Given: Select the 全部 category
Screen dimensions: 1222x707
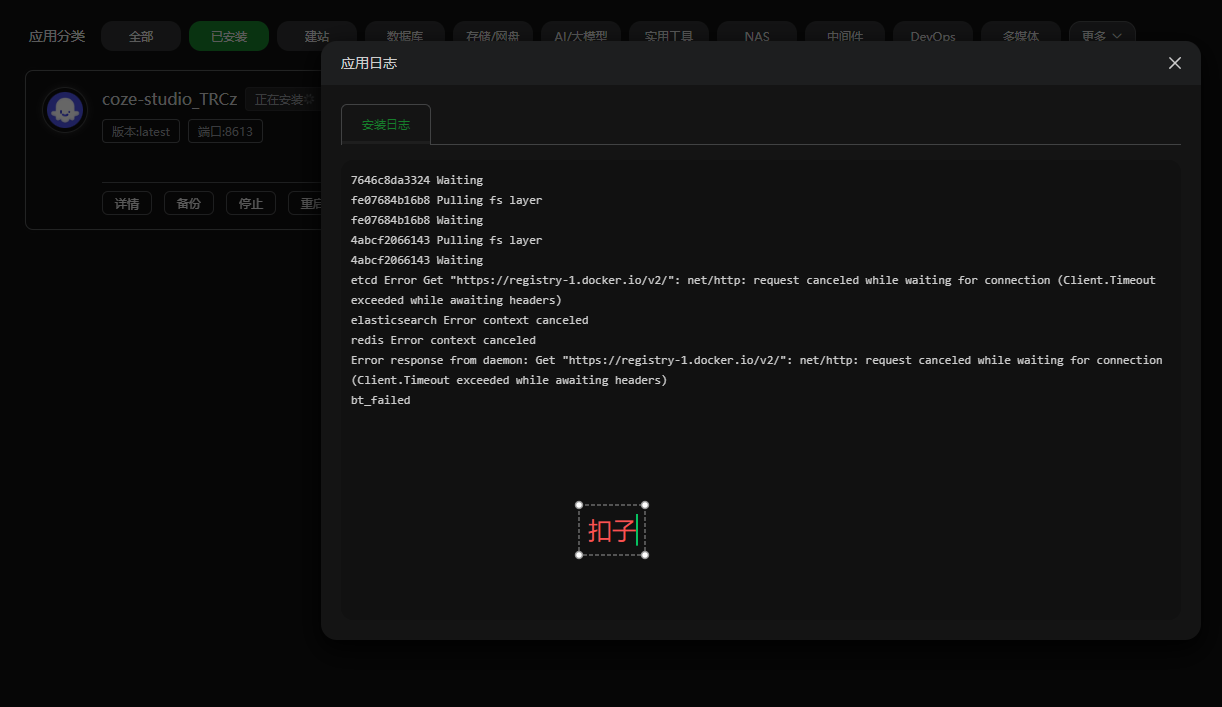Looking at the screenshot, I should [140, 35].
